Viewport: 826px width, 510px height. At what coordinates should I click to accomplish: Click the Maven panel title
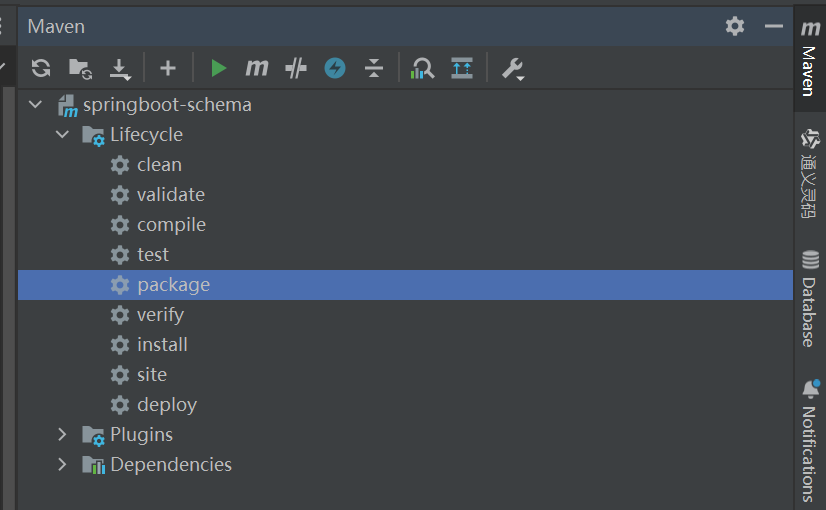(56, 26)
